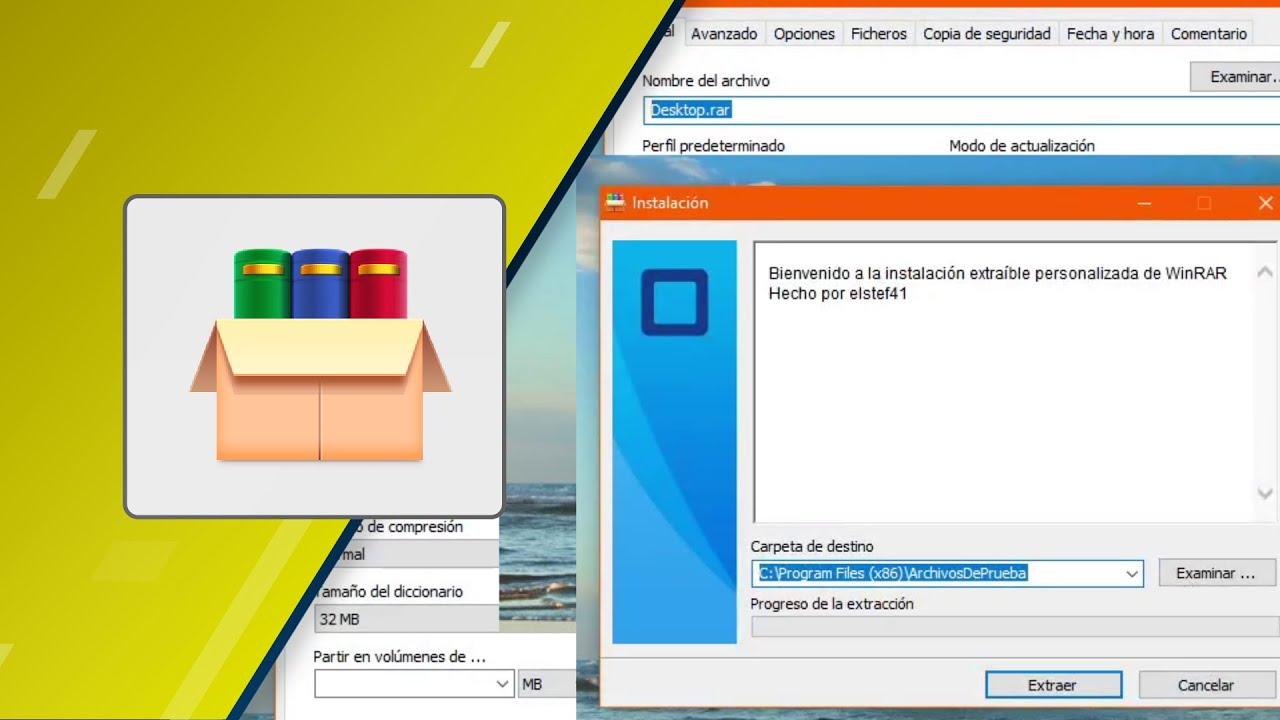Click the WinRAR icon in Instalación title bar

(616, 202)
